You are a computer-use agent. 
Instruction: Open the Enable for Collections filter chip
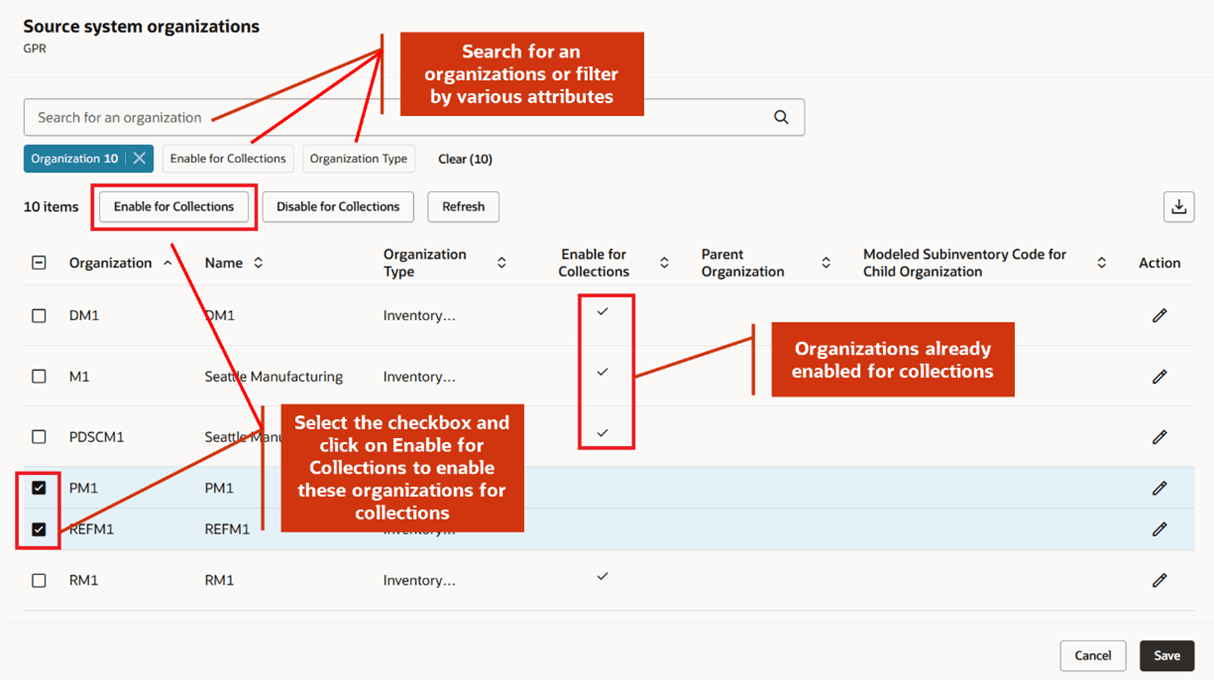[x=228, y=158]
